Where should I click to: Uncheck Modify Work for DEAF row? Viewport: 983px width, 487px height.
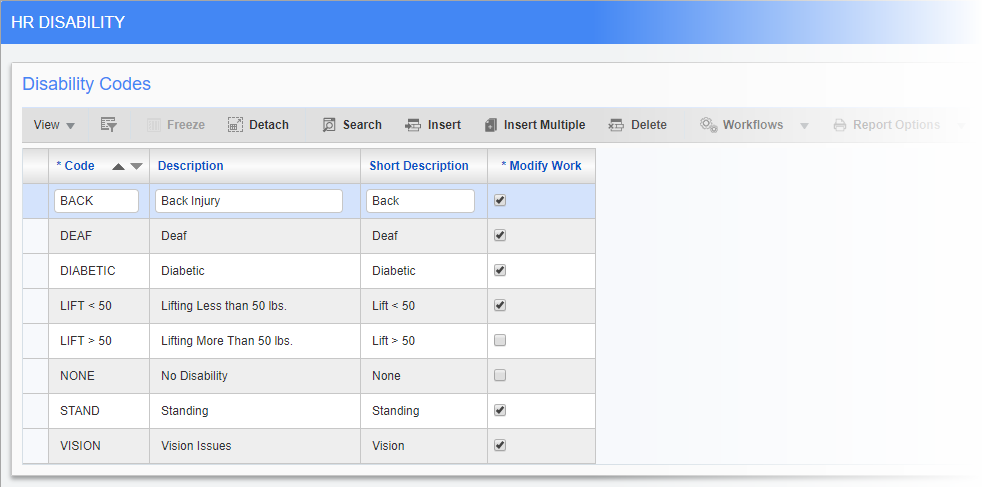500,236
